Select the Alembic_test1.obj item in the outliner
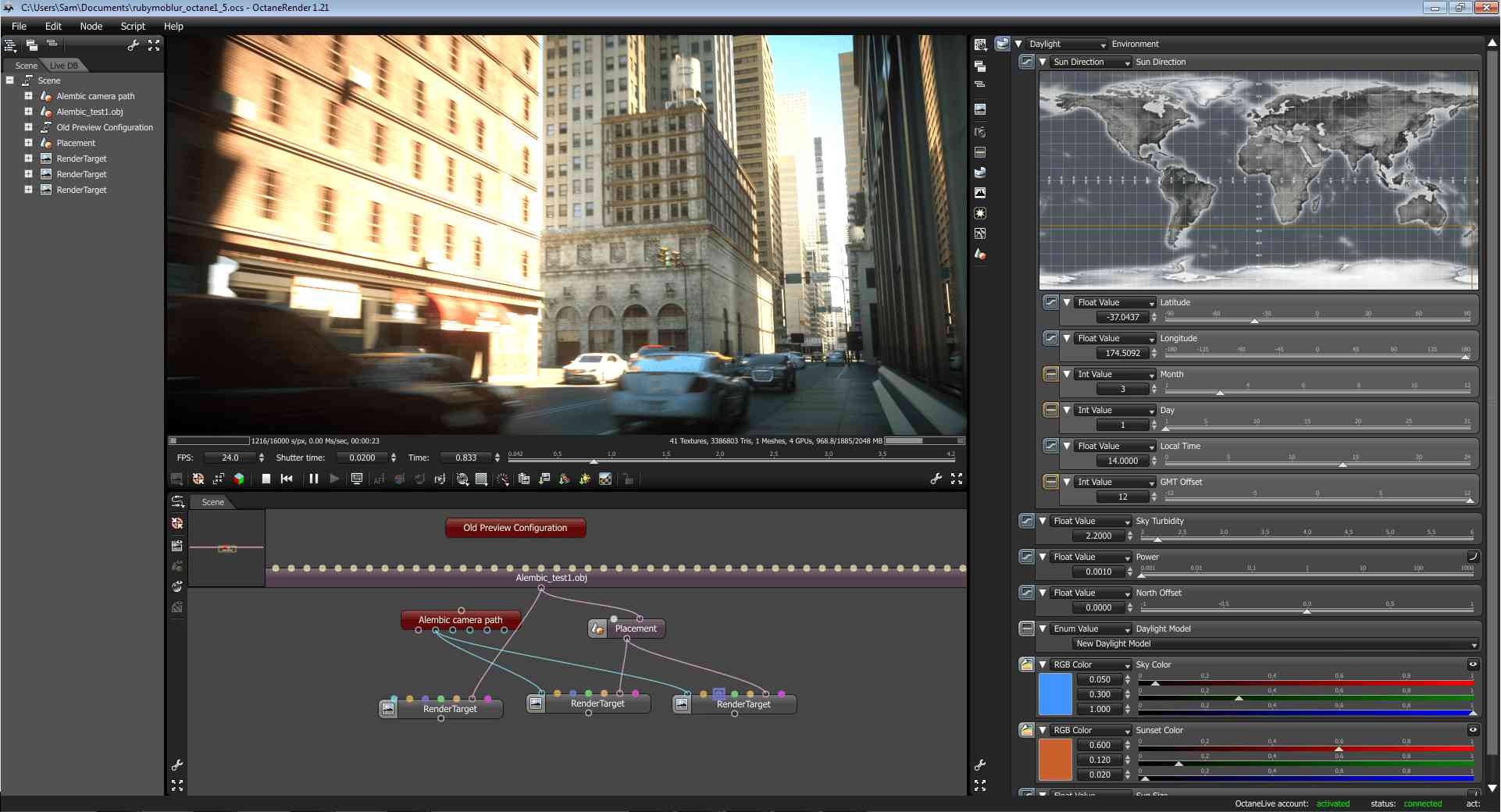Screen dimensions: 1501x812 click(x=90, y=112)
